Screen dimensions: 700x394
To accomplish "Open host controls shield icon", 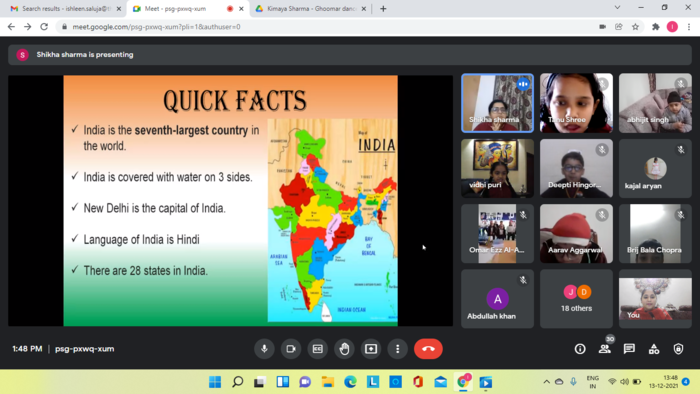I will point(678,349).
